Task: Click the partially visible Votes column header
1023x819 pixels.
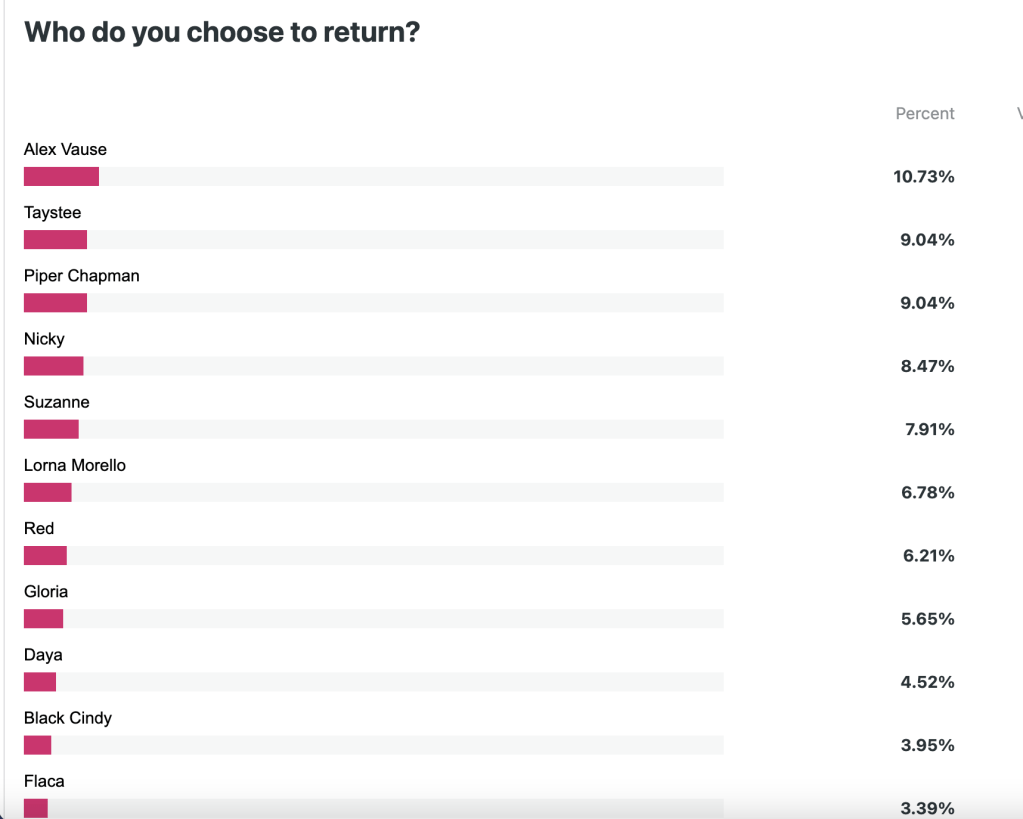Action: 1019,114
